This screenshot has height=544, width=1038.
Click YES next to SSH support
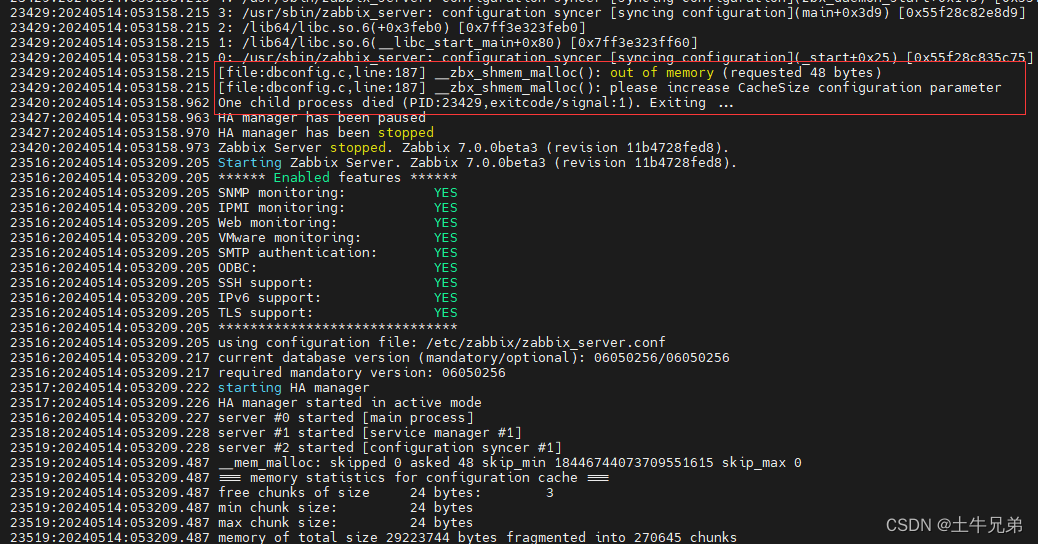(446, 283)
